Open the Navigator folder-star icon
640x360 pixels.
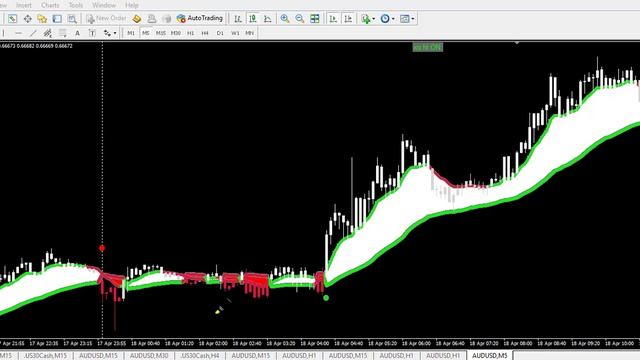click(42, 18)
